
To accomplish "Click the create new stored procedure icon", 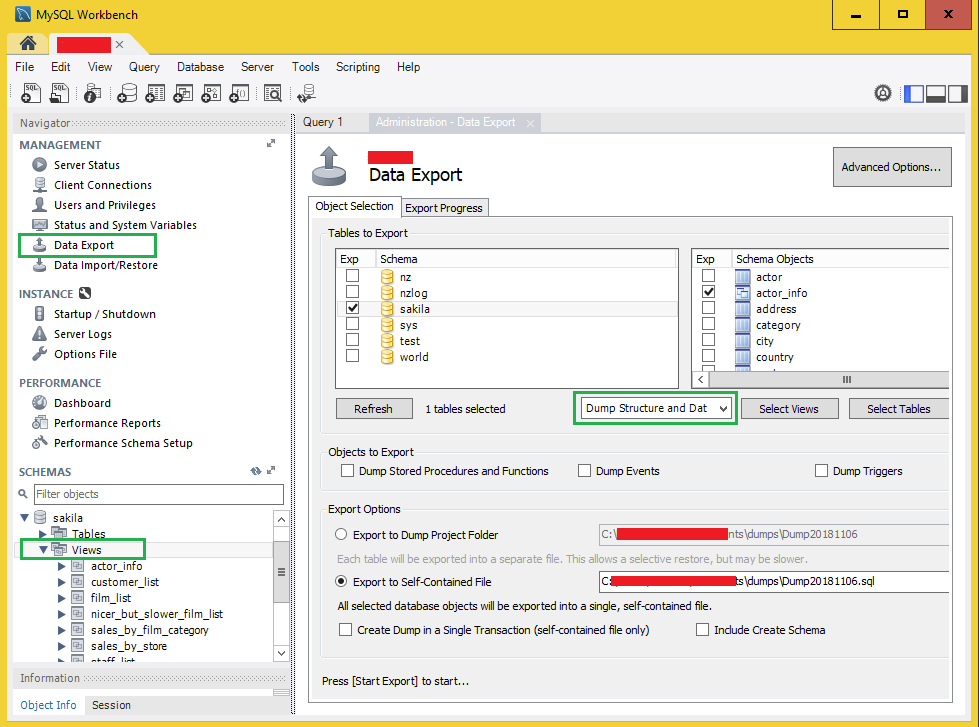I will pyautogui.click(x=211, y=93).
